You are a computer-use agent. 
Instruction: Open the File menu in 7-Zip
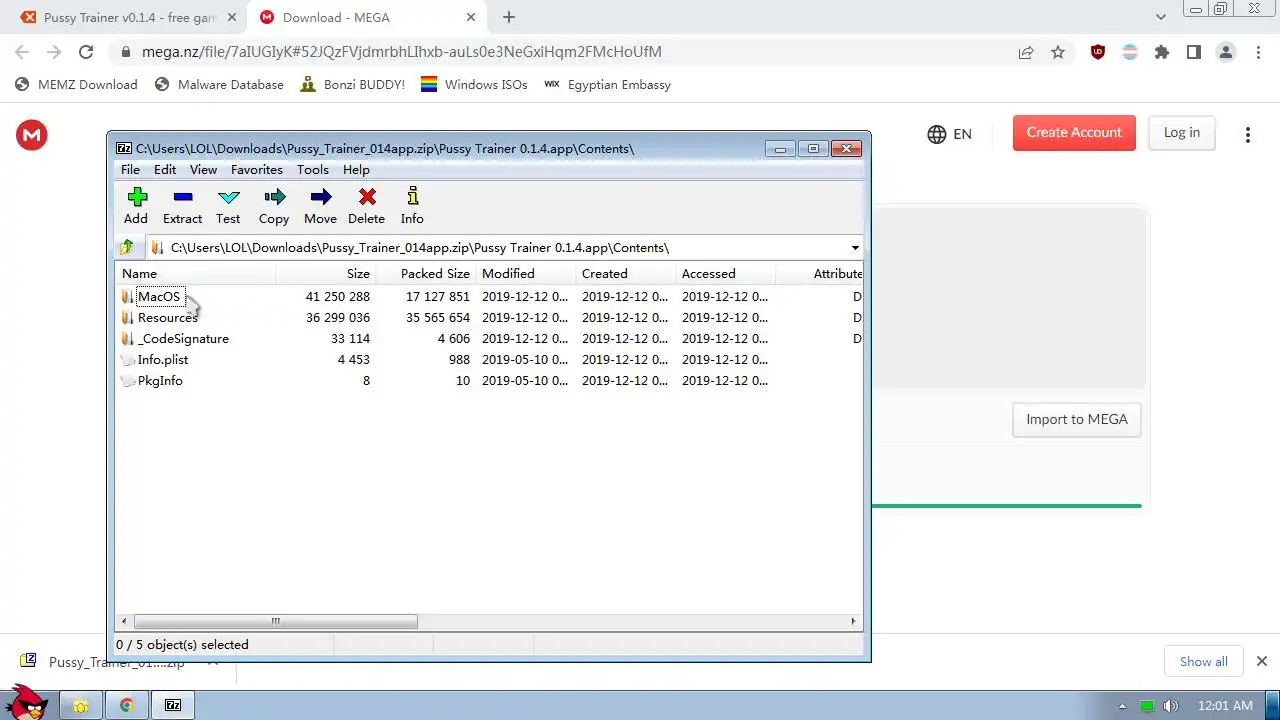[131, 170]
